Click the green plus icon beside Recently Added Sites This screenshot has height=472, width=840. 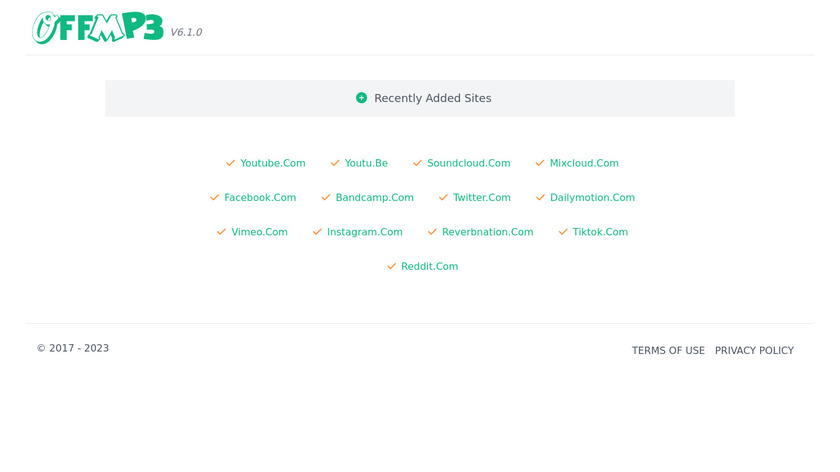click(362, 98)
